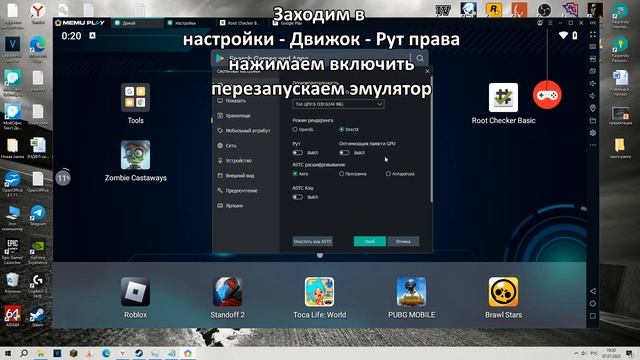The image size is (640, 360).
Task: Click the MEmu Play logo
Action: coord(80,23)
